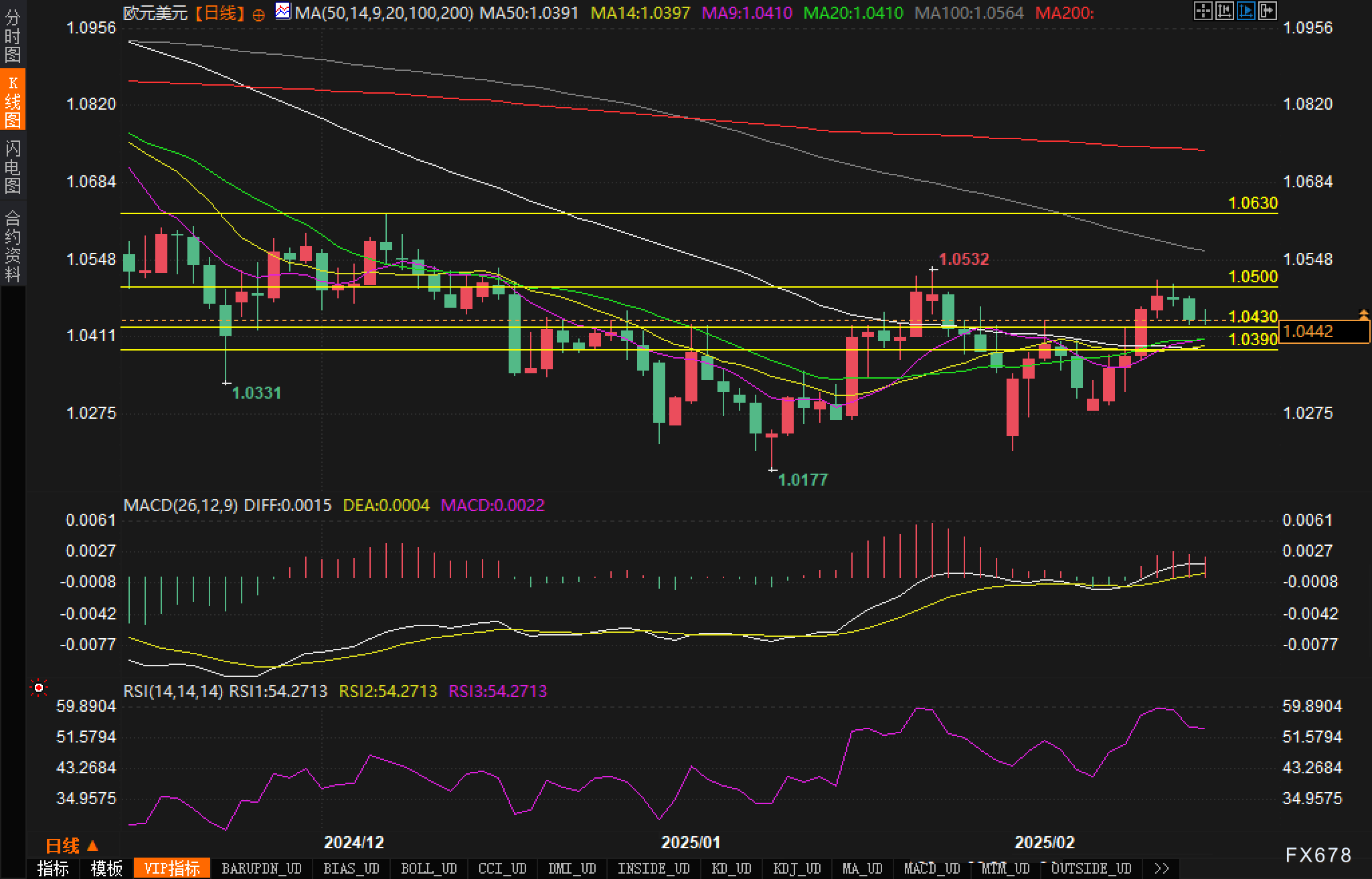Click the chart shrink-left axis icon
Screen dimensions: 1372x879
click(x=1224, y=11)
